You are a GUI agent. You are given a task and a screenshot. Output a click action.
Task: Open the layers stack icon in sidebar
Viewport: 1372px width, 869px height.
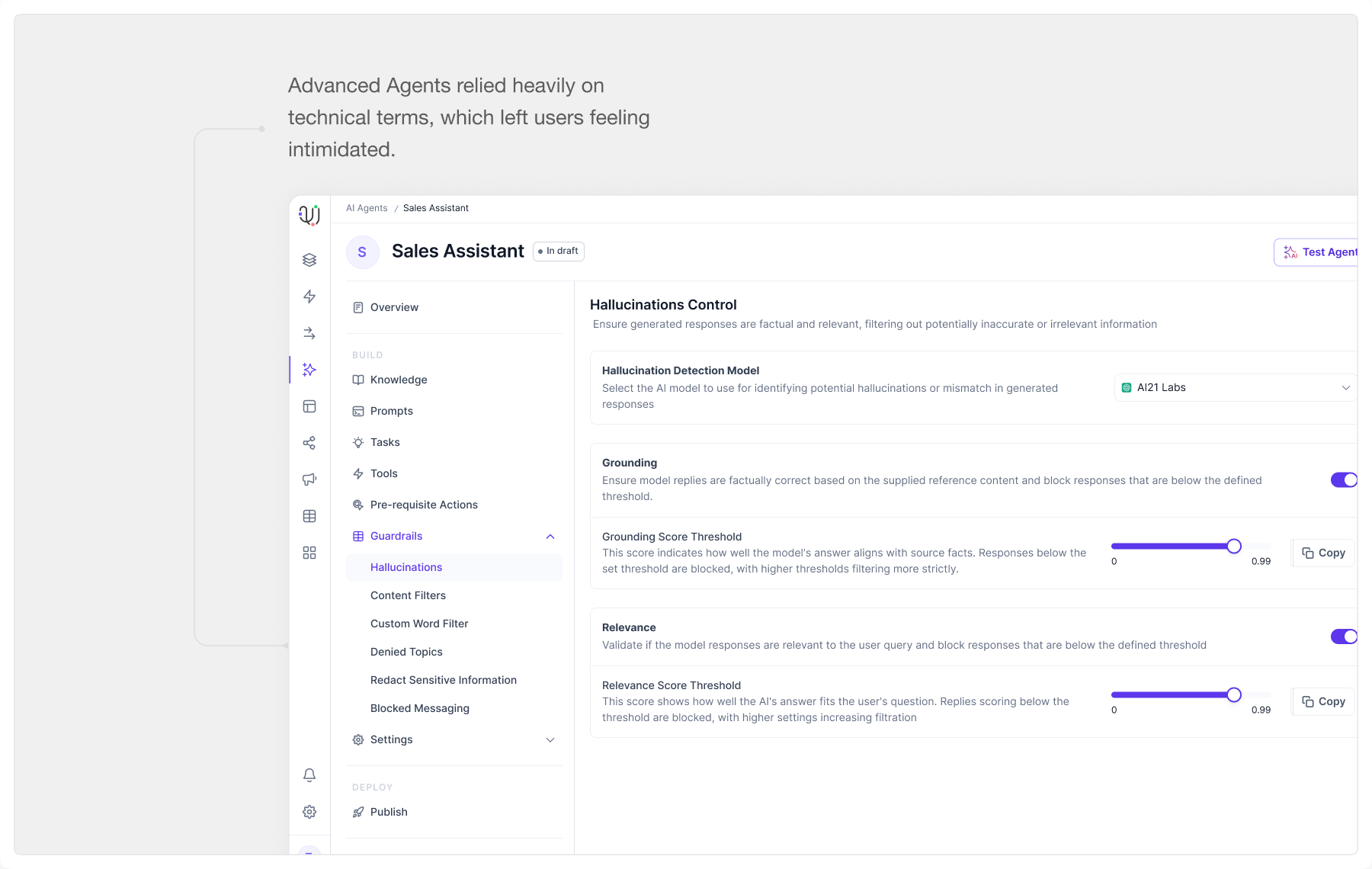tap(309, 260)
